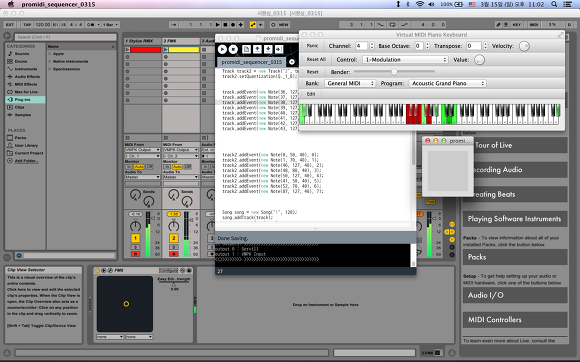Toggle the metronome button

(92, 25)
